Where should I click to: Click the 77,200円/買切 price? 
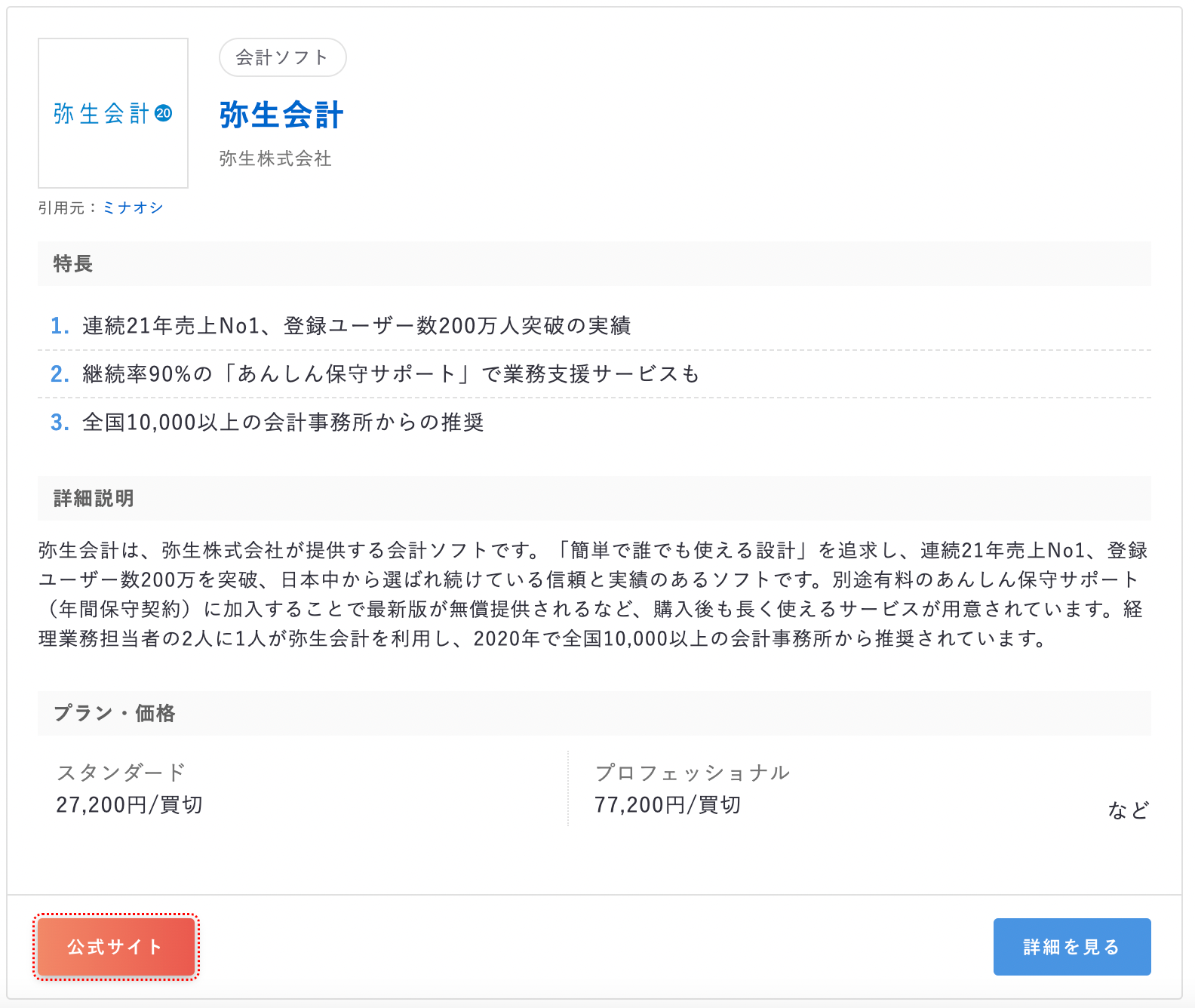pos(668,805)
